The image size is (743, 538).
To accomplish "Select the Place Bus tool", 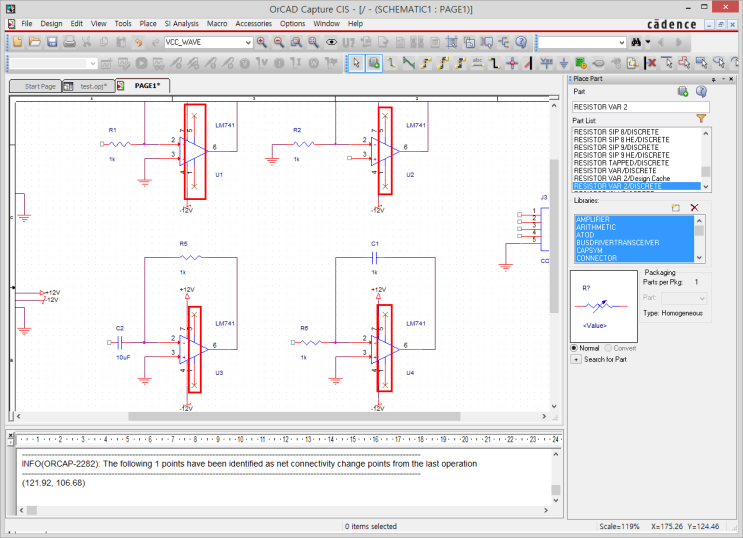I will pyautogui.click(x=495, y=63).
